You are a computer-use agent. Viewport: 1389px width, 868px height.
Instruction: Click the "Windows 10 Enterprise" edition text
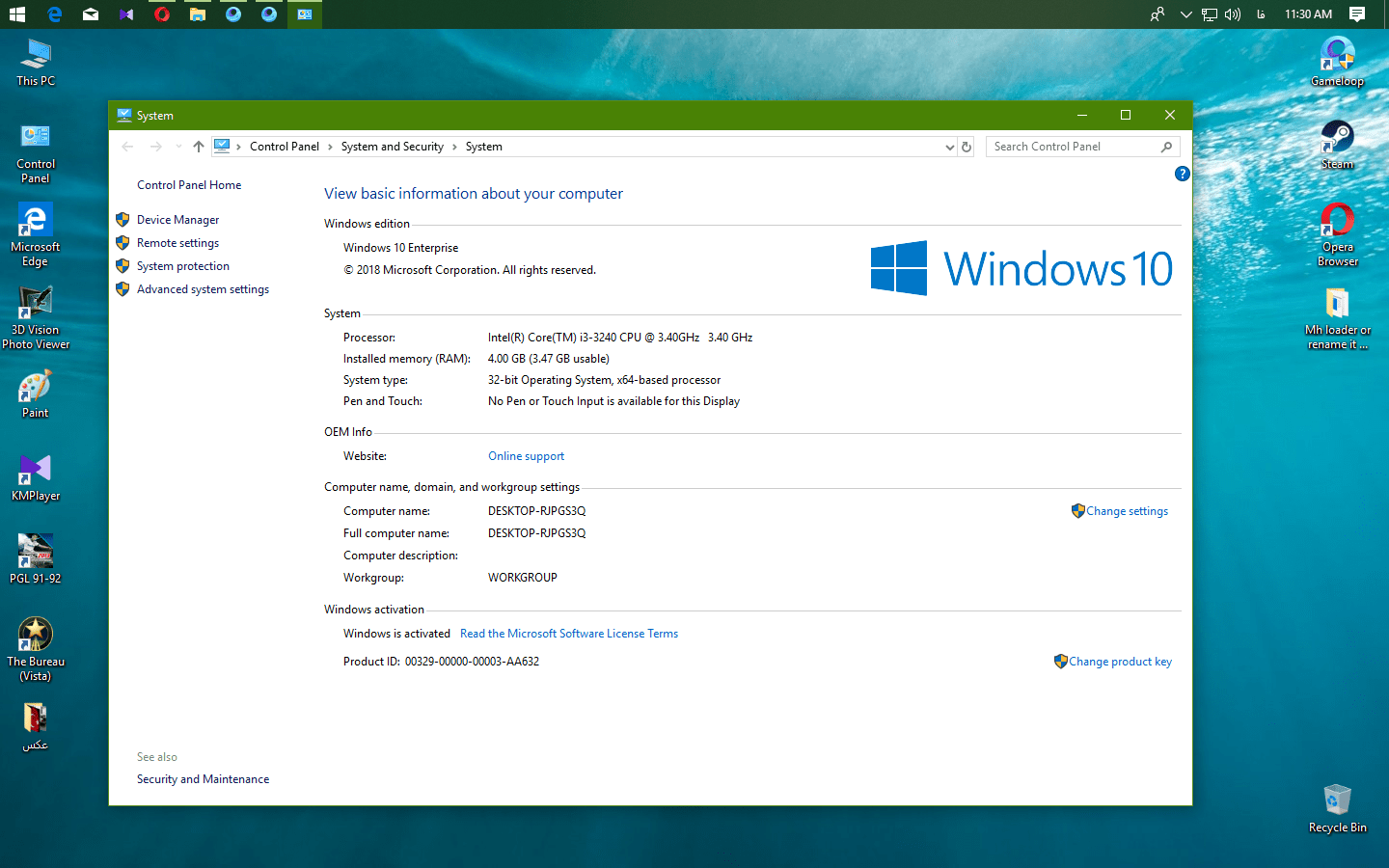pos(400,248)
